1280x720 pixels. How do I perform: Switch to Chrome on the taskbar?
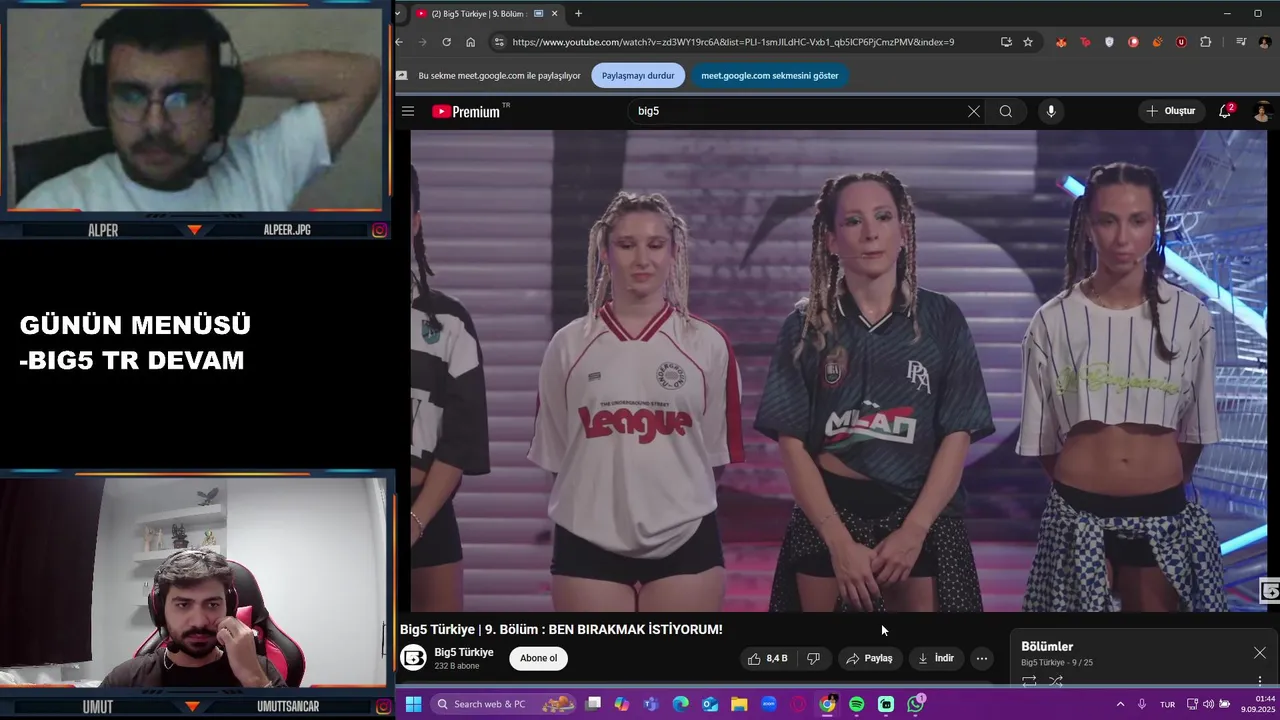(x=827, y=704)
